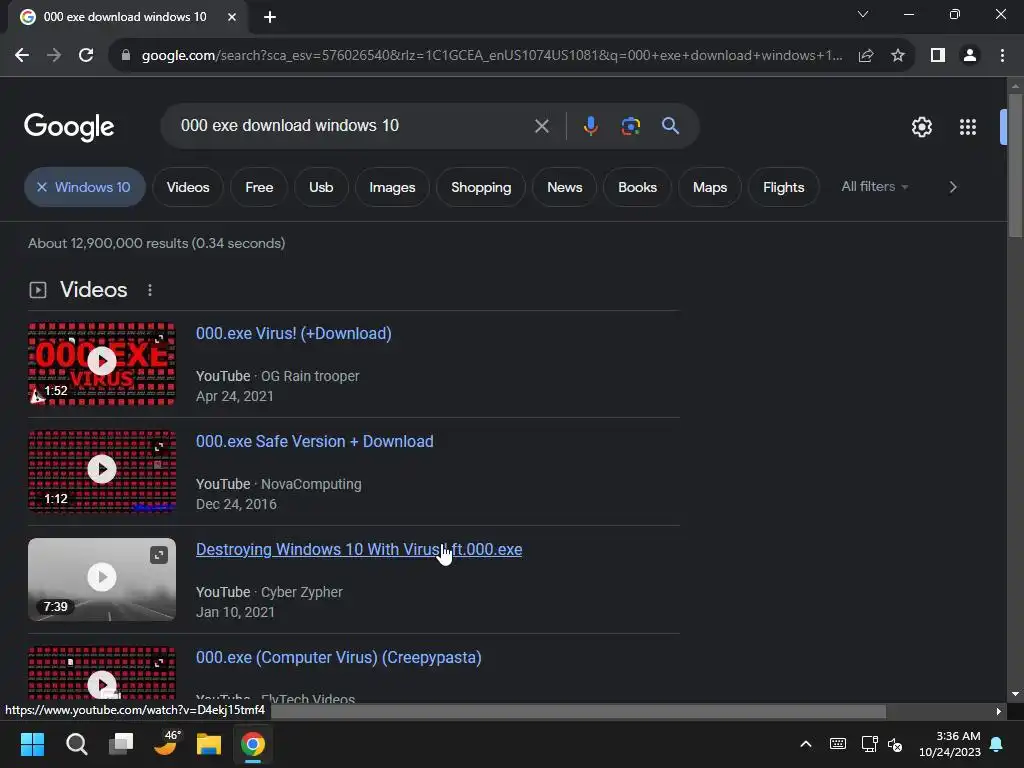The image size is (1024, 768).
Task: Play the 1:52 video thumbnail
Action: (102, 363)
